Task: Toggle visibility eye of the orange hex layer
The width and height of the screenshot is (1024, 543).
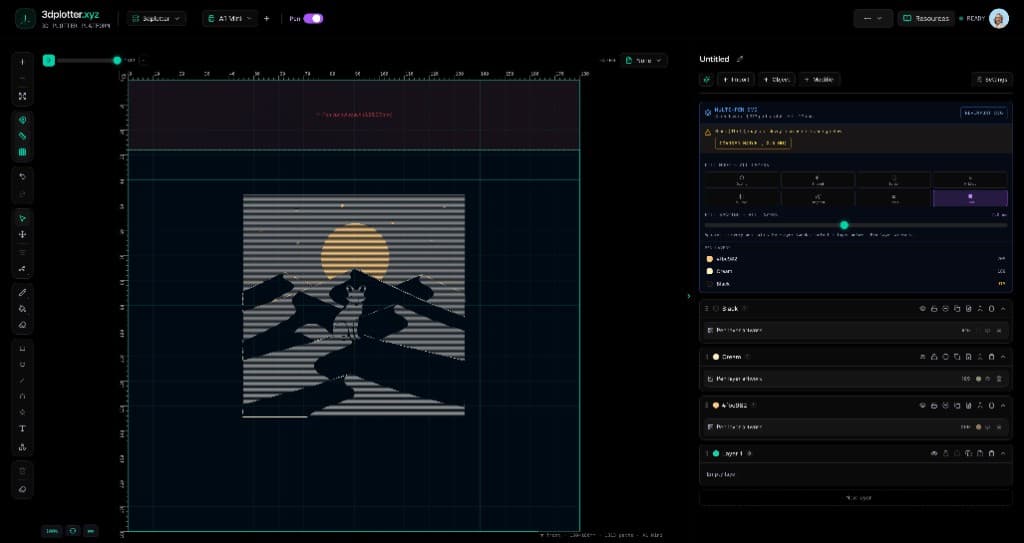Action: (x=923, y=405)
